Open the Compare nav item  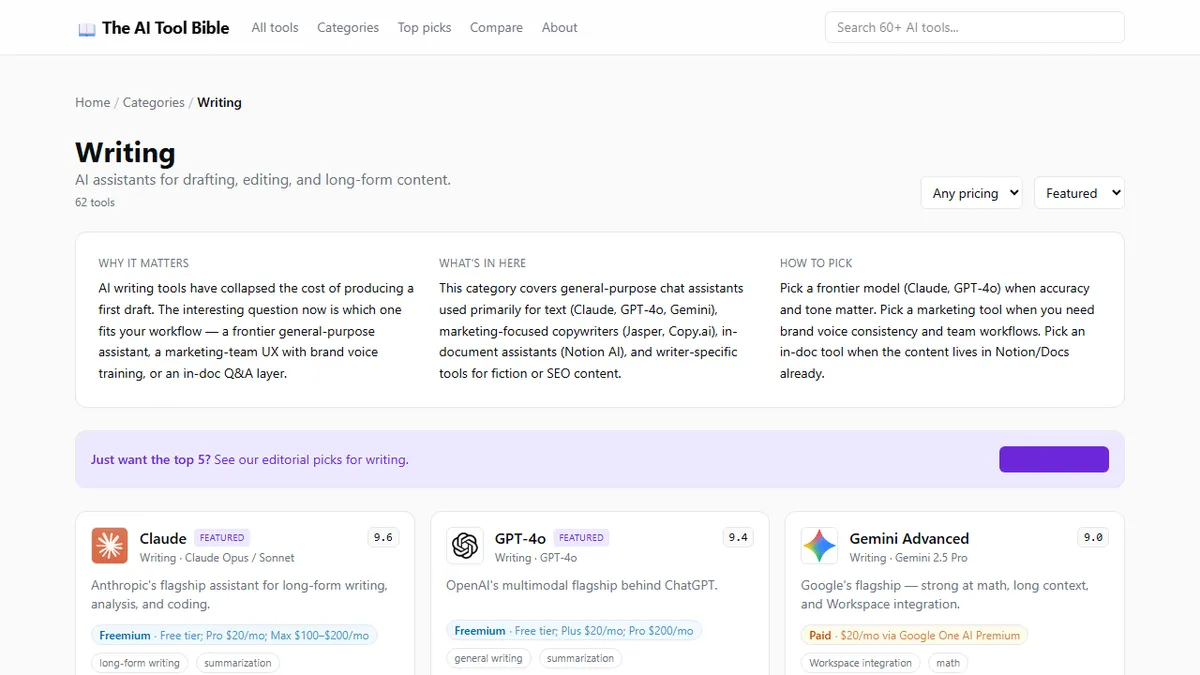[x=497, y=28]
